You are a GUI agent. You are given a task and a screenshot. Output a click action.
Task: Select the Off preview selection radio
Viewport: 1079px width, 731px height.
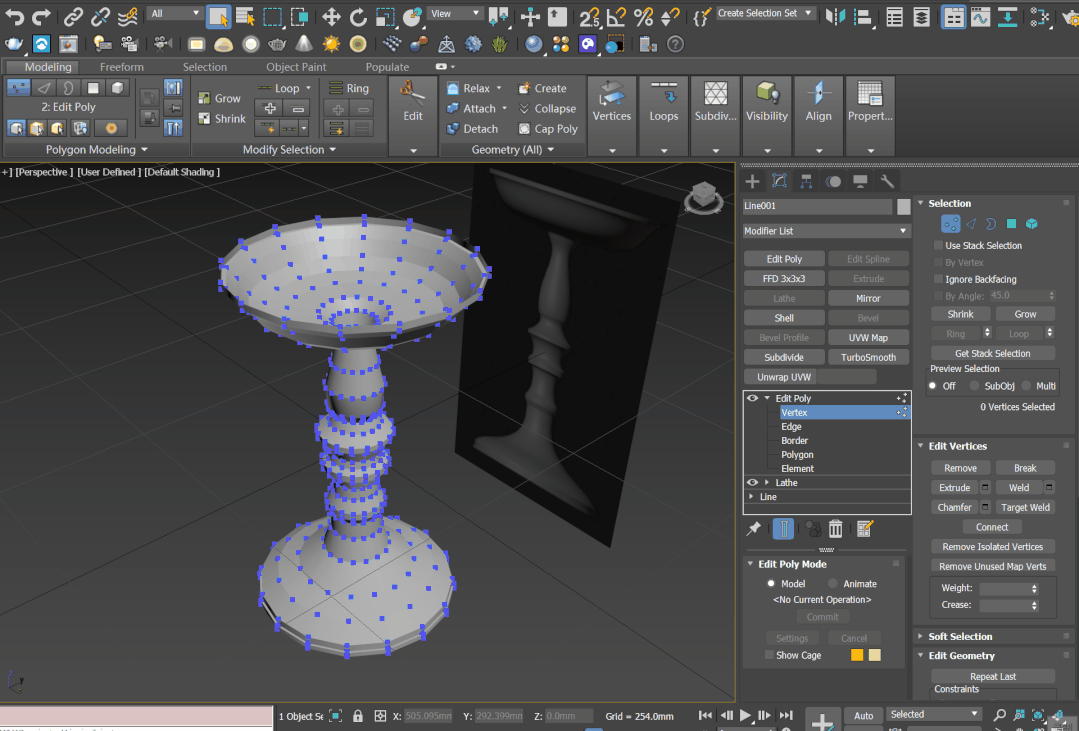(933, 386)
